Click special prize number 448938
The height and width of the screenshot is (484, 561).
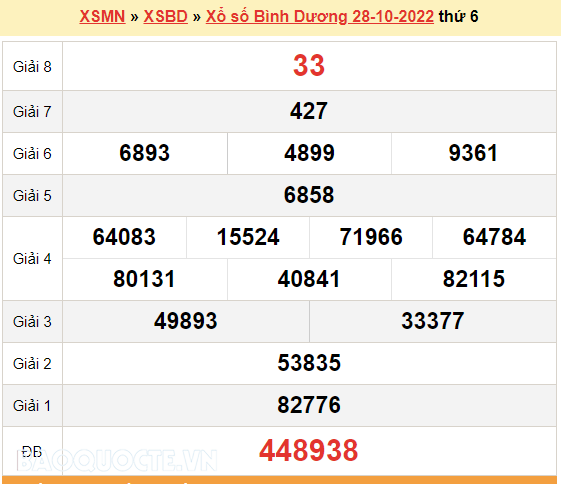pos(309,450)
